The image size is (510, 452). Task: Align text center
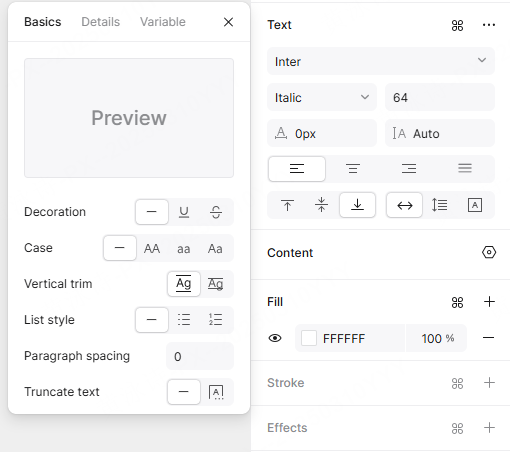coord(353,169)
